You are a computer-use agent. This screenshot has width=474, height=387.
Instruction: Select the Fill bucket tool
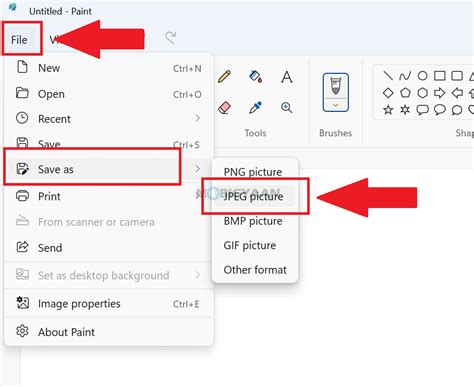tap(256, 76)
